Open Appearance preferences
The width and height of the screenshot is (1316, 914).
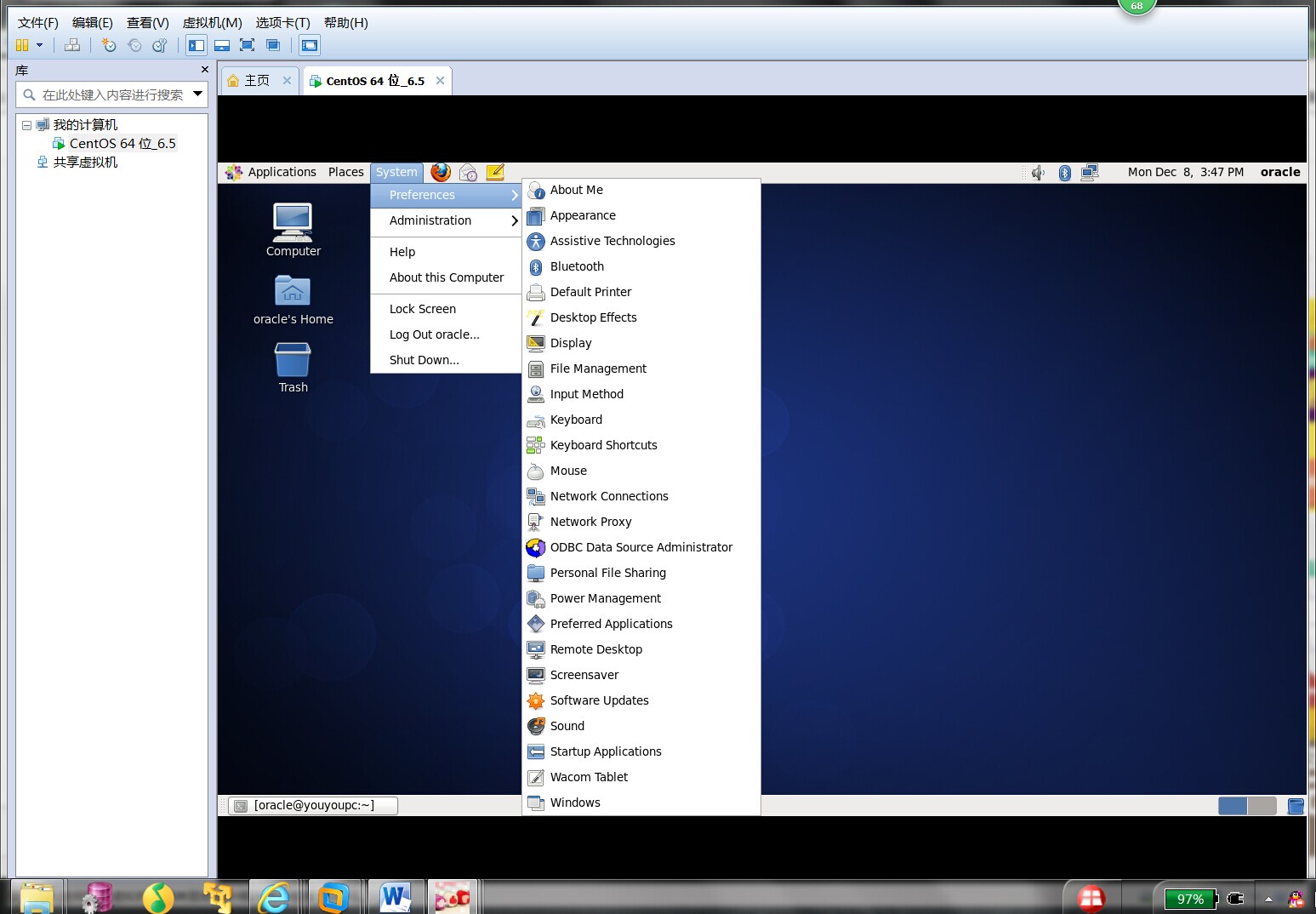pyautogui.click(x=641, y=215)
